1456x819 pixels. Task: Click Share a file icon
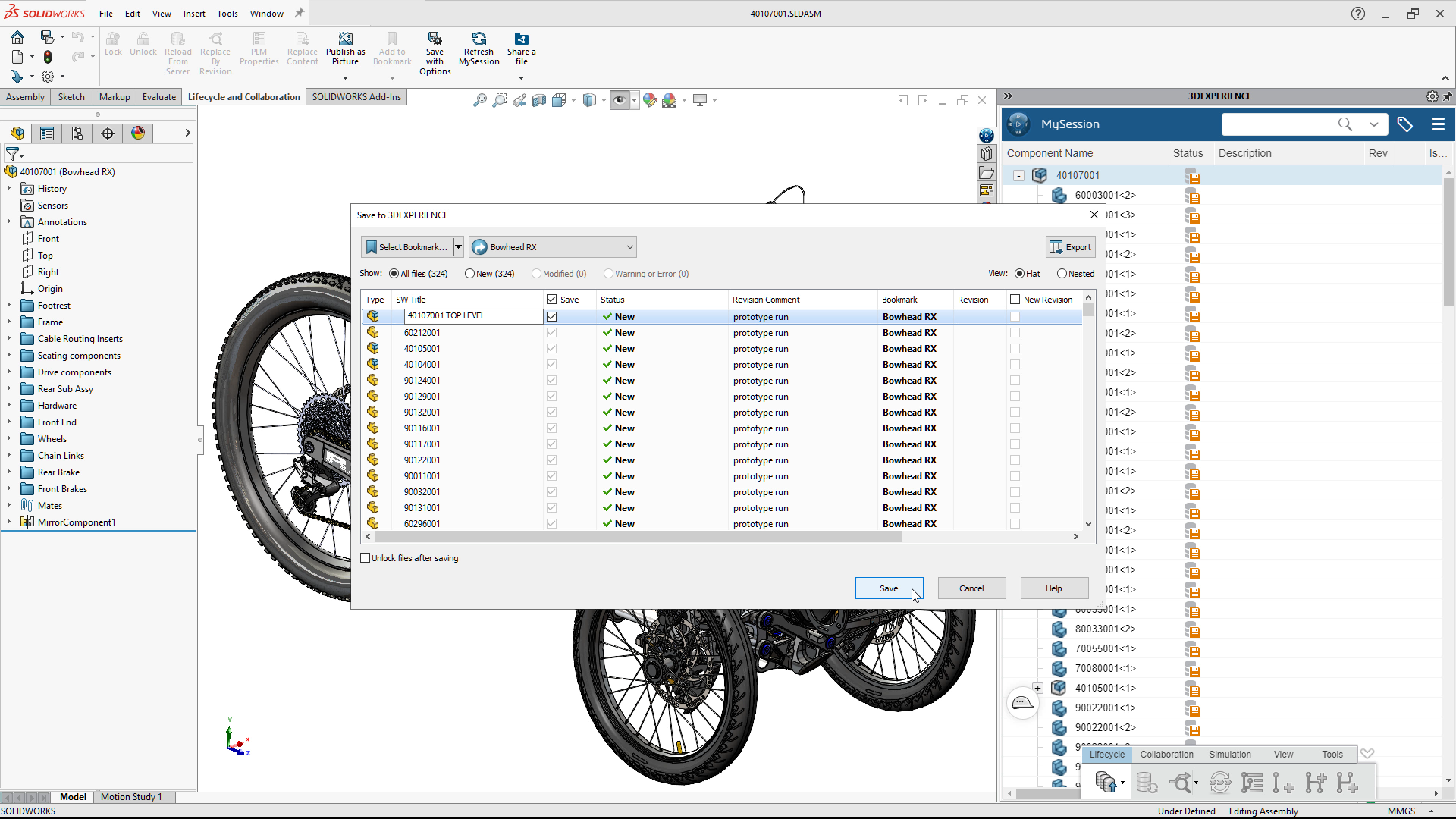point(521,39)
